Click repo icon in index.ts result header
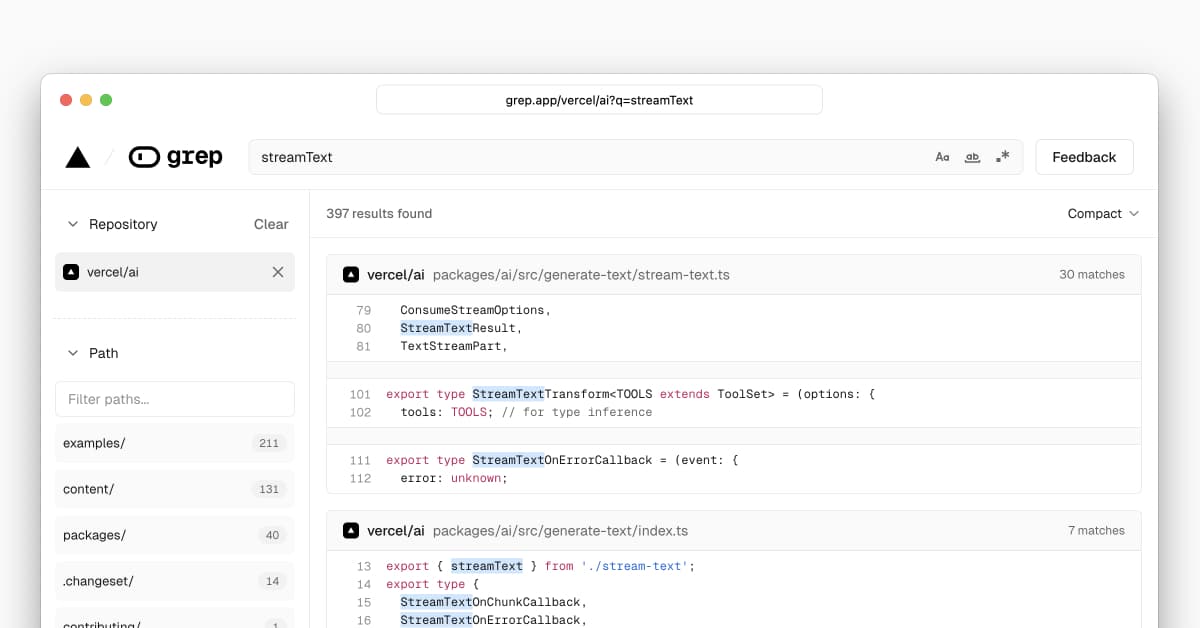Image resolution: width=1200 pixels, height=628 pixels. coord(351,530)
